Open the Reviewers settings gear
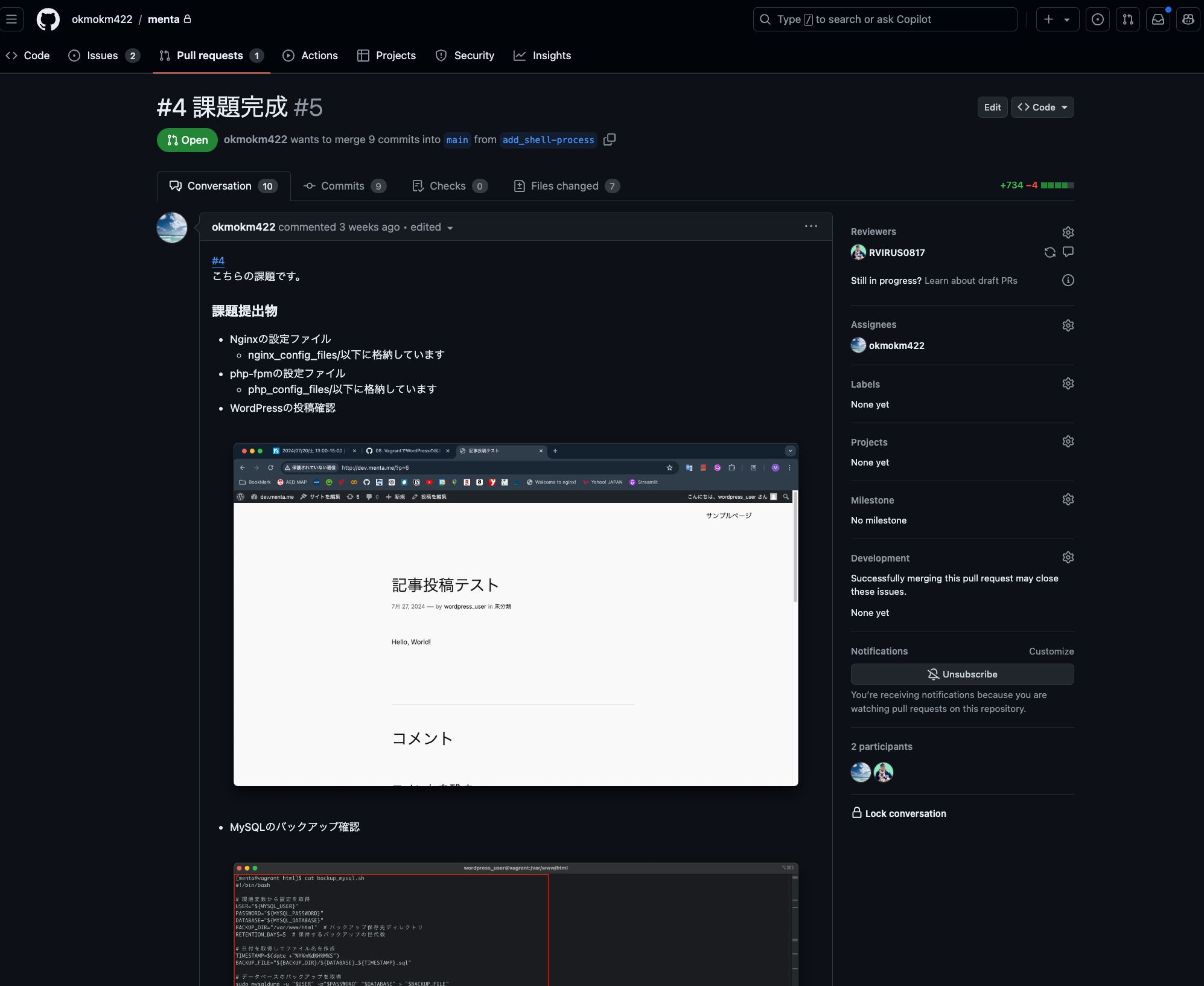Image resolution: width=1204 pixels, height=986 pixels. tap(1068, 232)
